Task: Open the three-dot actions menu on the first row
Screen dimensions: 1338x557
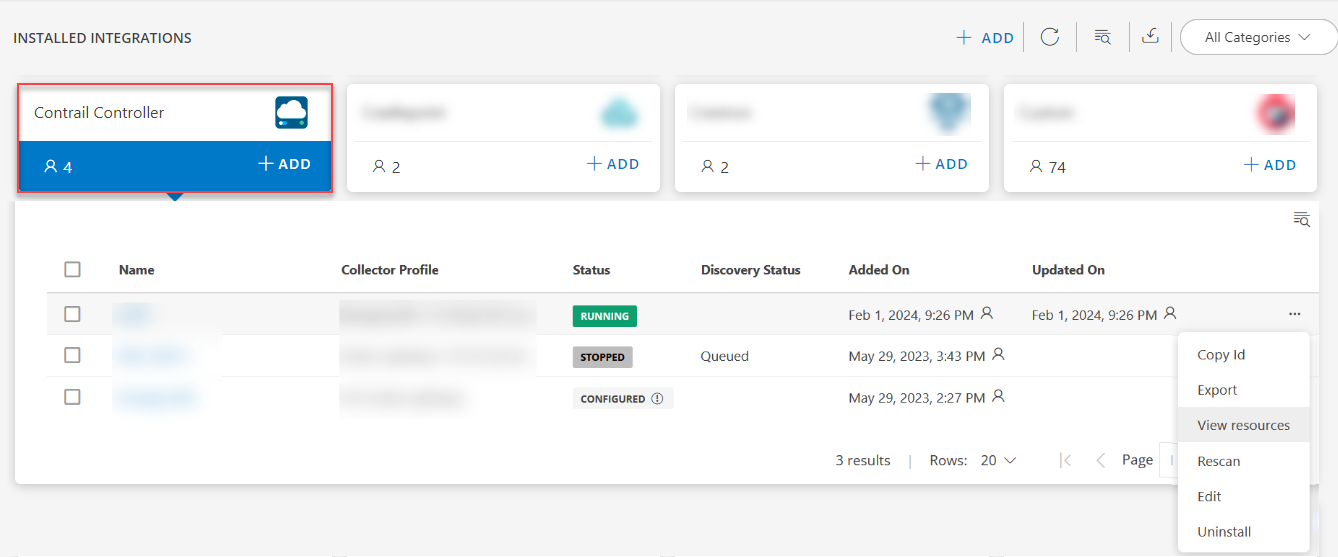Action: tap(1295, 315)
